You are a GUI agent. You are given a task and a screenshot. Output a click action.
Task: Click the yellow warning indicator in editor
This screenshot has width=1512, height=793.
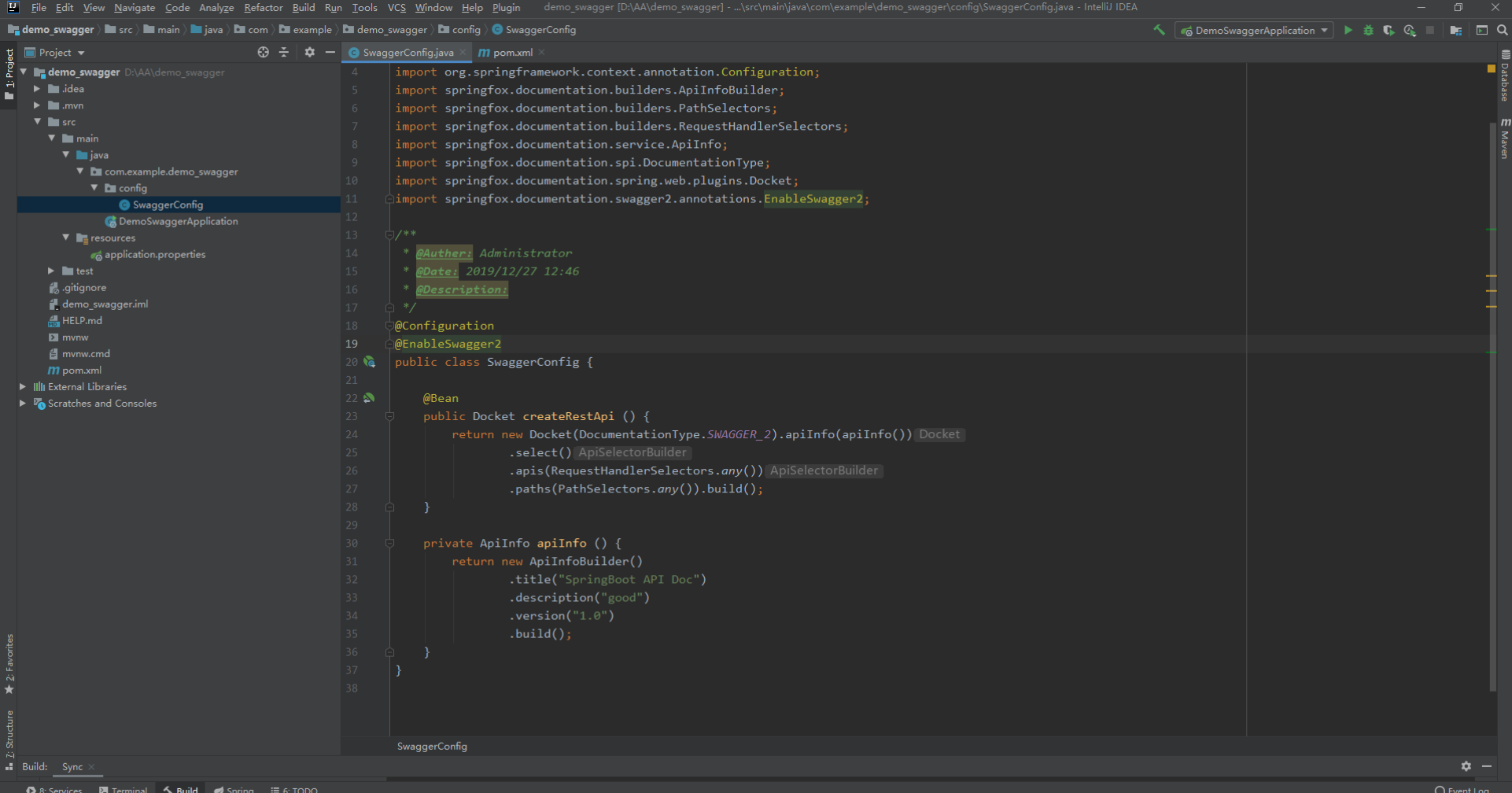[x=1491, y=69]
